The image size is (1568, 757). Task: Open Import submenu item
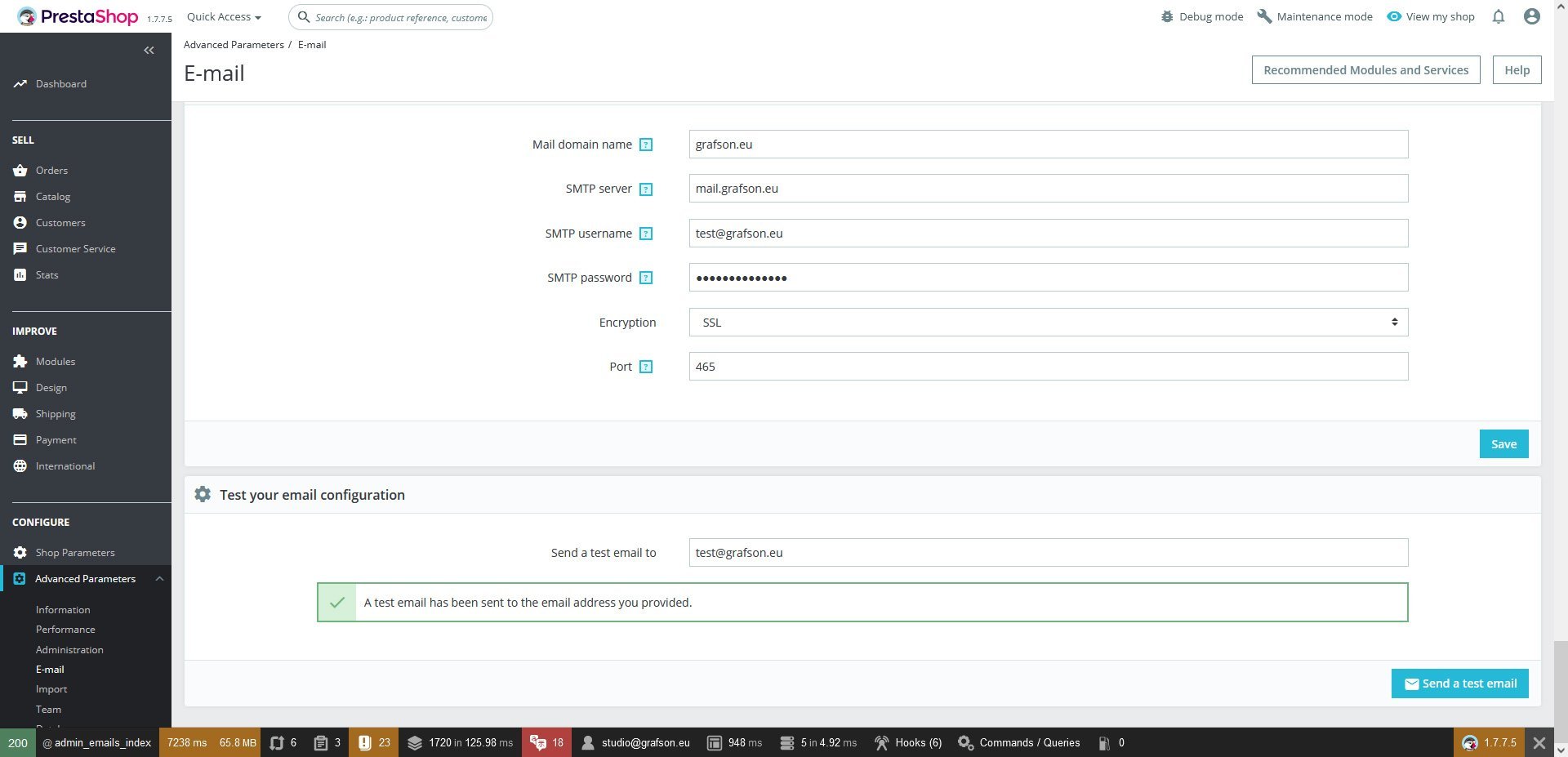pos(51,689)
